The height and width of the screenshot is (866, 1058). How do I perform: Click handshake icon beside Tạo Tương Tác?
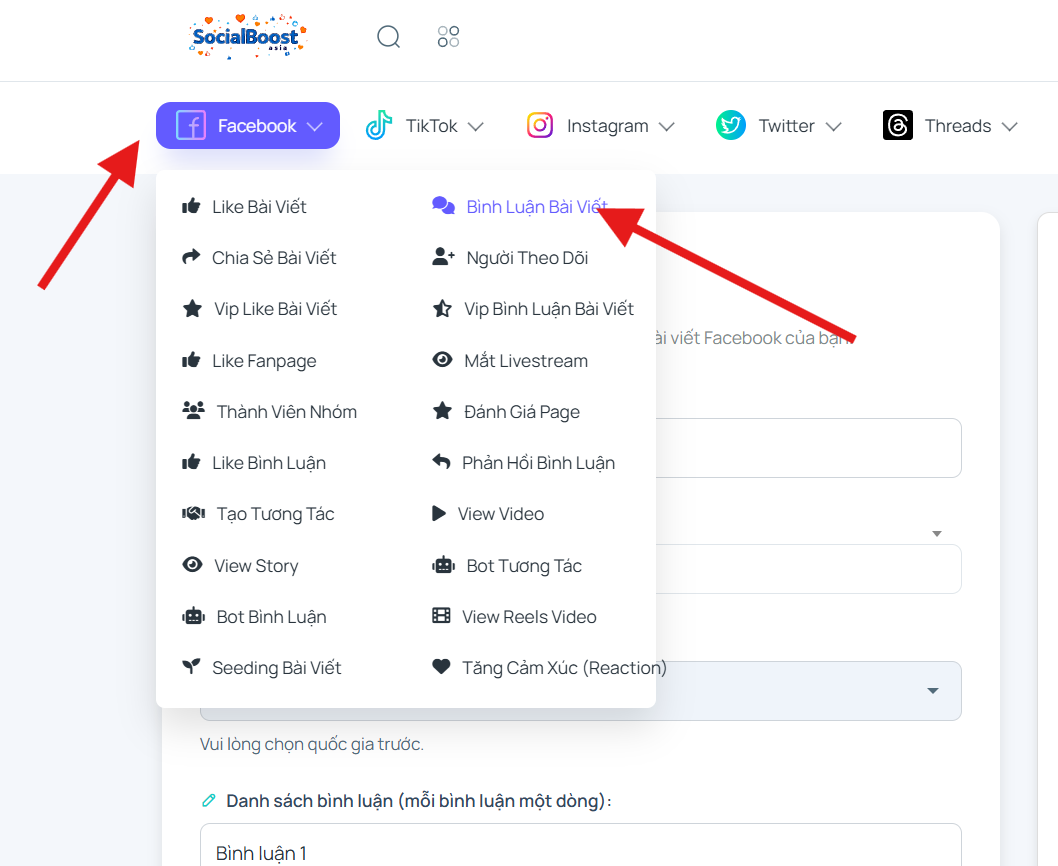(x=194, y=514)
